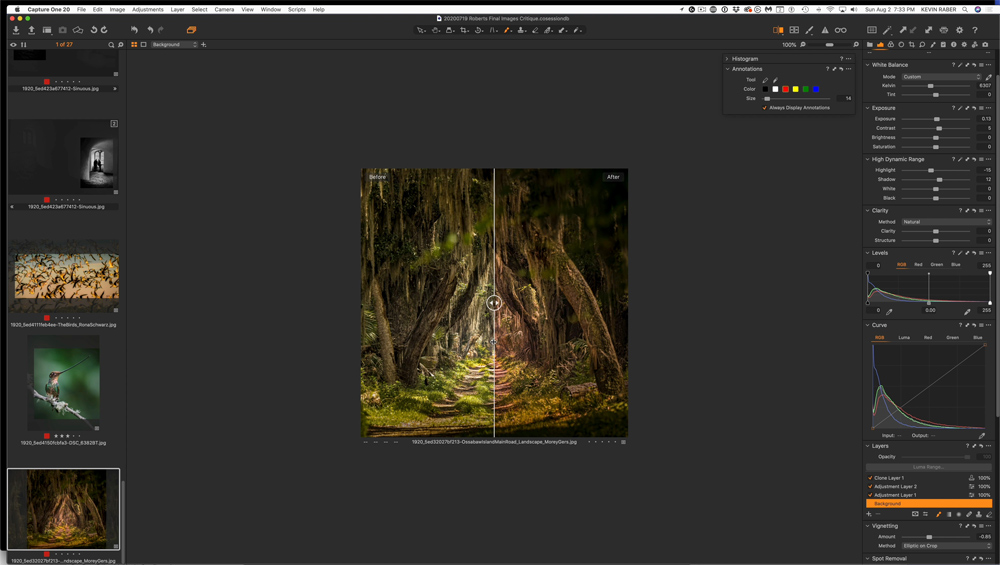Switch to the Luma curve tab
Image resolution: width=1000 pixels, height=565 pixels.
tap(904, 338)
